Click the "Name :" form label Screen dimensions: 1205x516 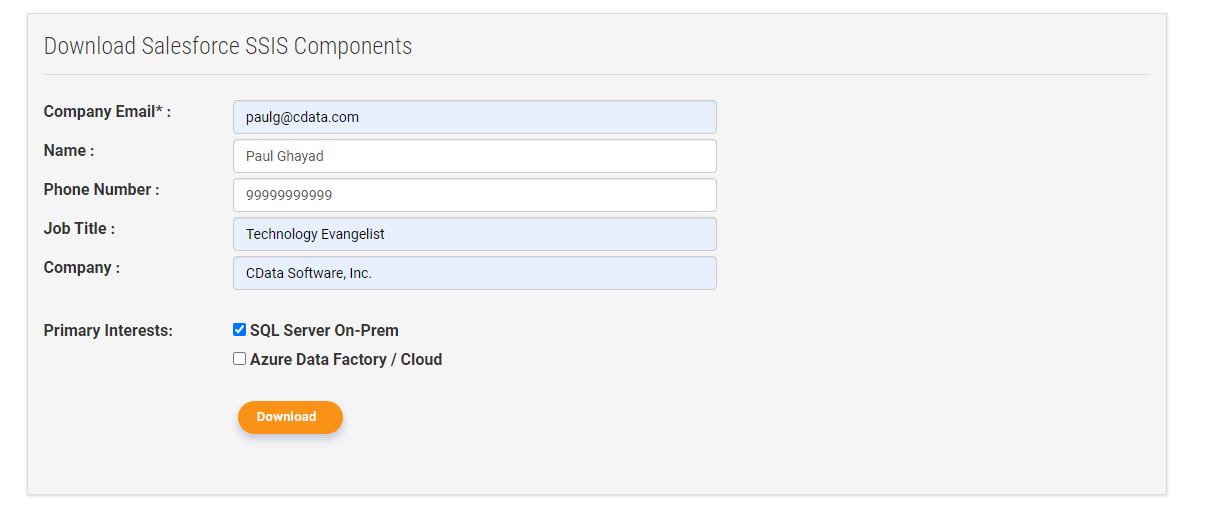(x=68, y=151)
